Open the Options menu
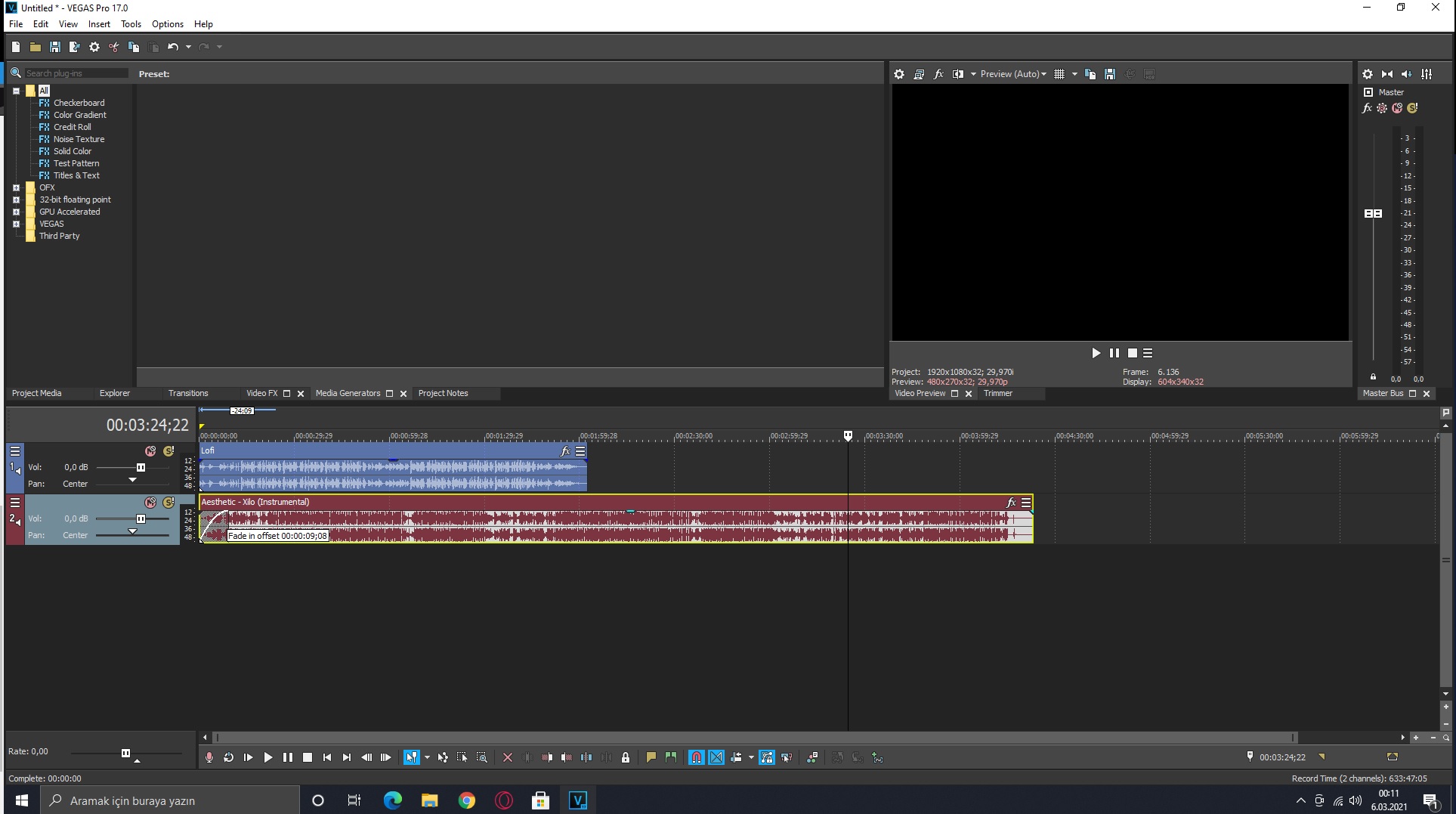This screenshot has width=1456, height=814. click(168, 24)
